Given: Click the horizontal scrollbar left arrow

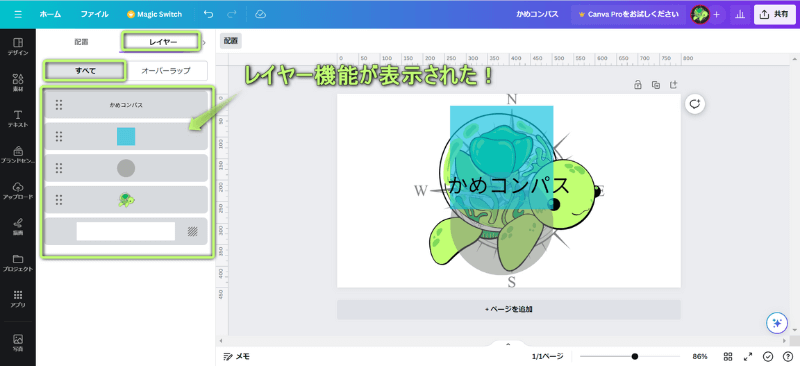Looking at the screenshot, I should click(x=221, y=340).
